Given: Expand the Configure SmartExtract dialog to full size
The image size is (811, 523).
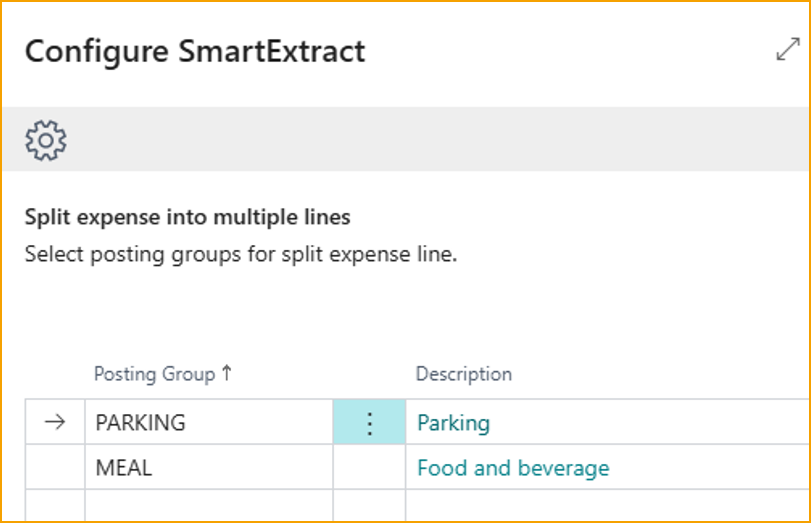Looking at the screenshot, I should click(x=788, y=50).
